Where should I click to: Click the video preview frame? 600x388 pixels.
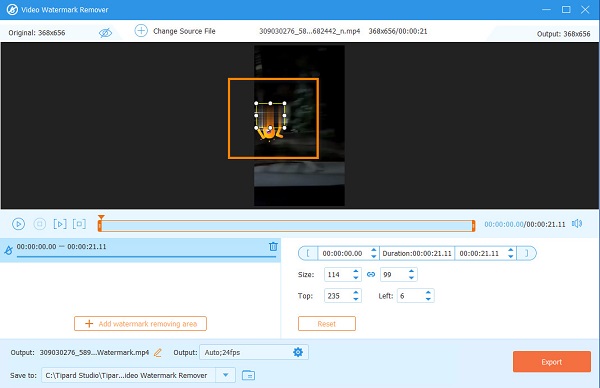(299, 126)
